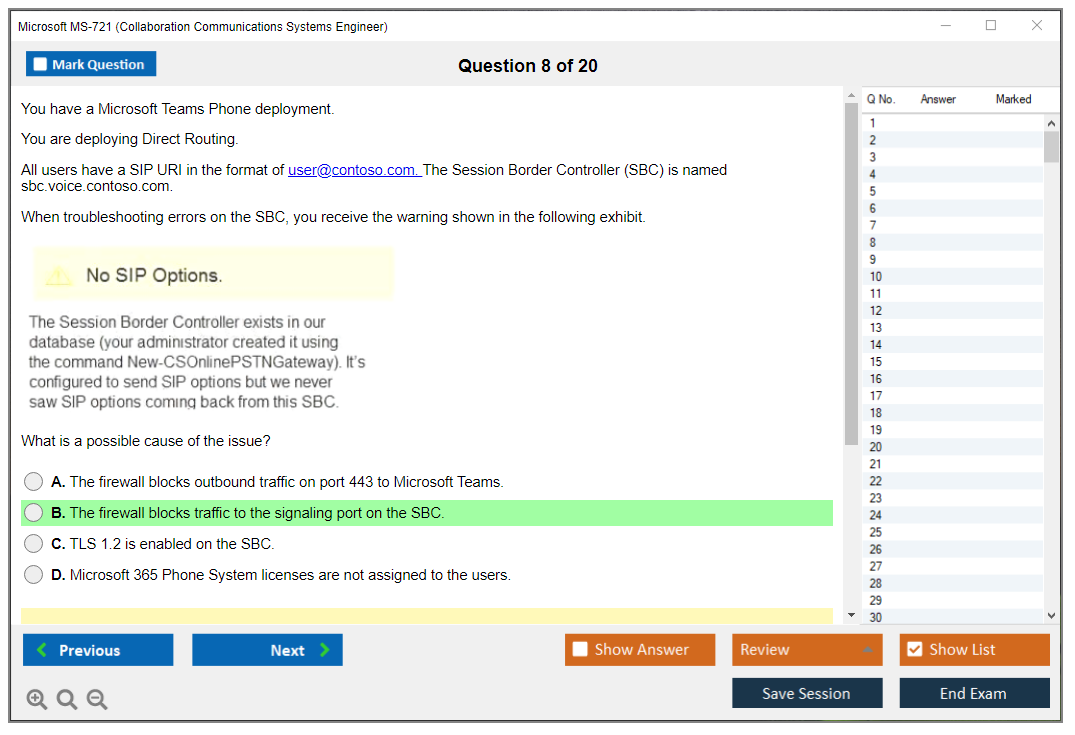Click question pane scroll down arrow
This screenshot has height=735, width=1075.
point(851,615)
